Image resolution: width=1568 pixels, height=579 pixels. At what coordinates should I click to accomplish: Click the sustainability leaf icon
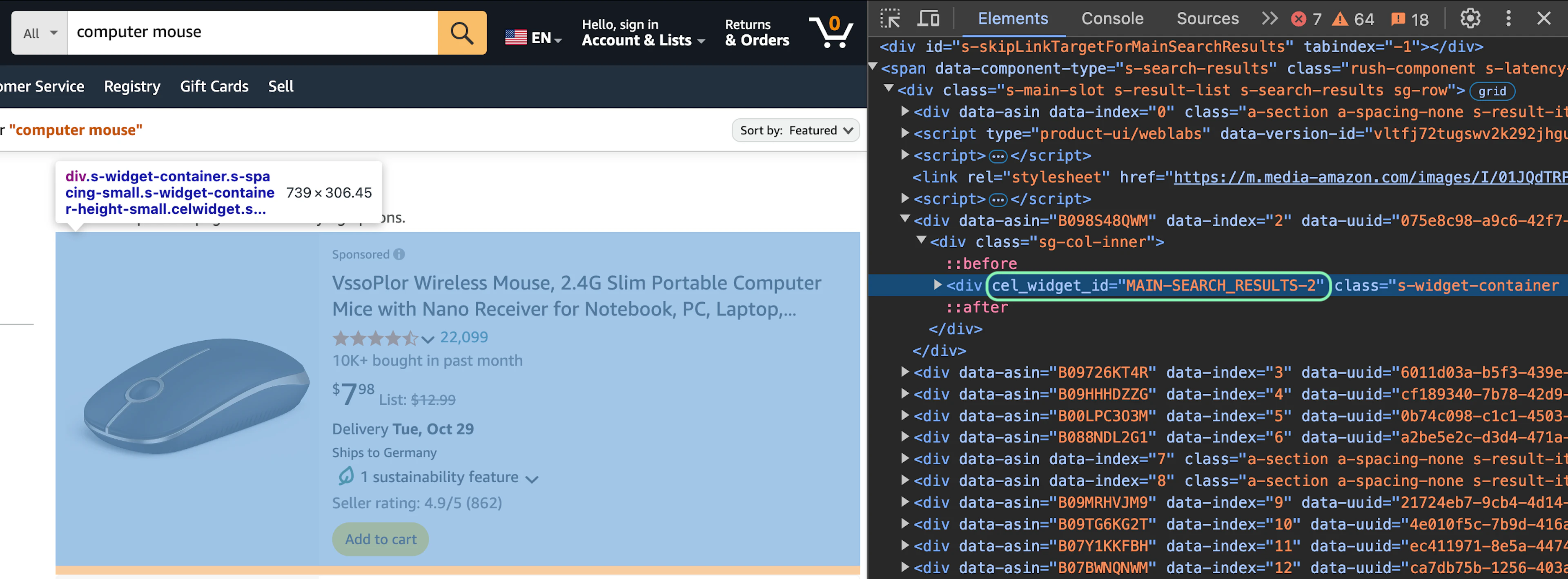tap(346, 476)
